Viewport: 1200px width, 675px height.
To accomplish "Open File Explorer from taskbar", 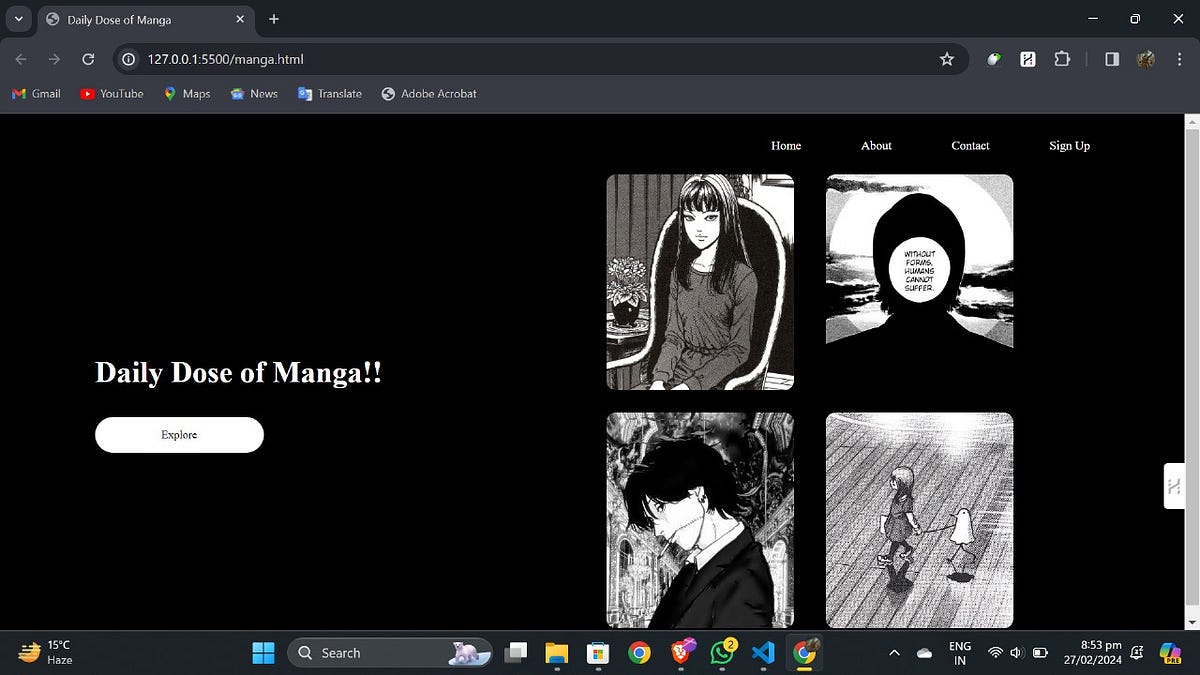I will click(556, 653).
